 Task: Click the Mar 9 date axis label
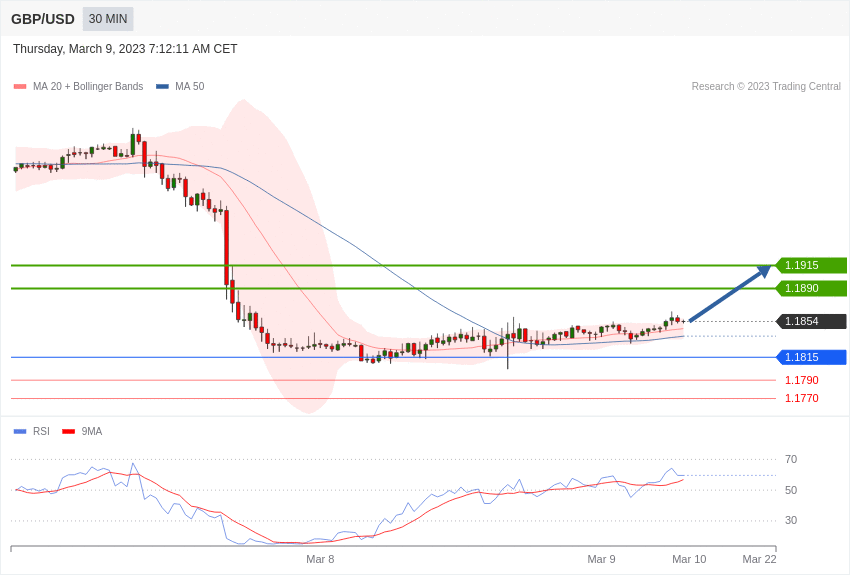[601, 559]
